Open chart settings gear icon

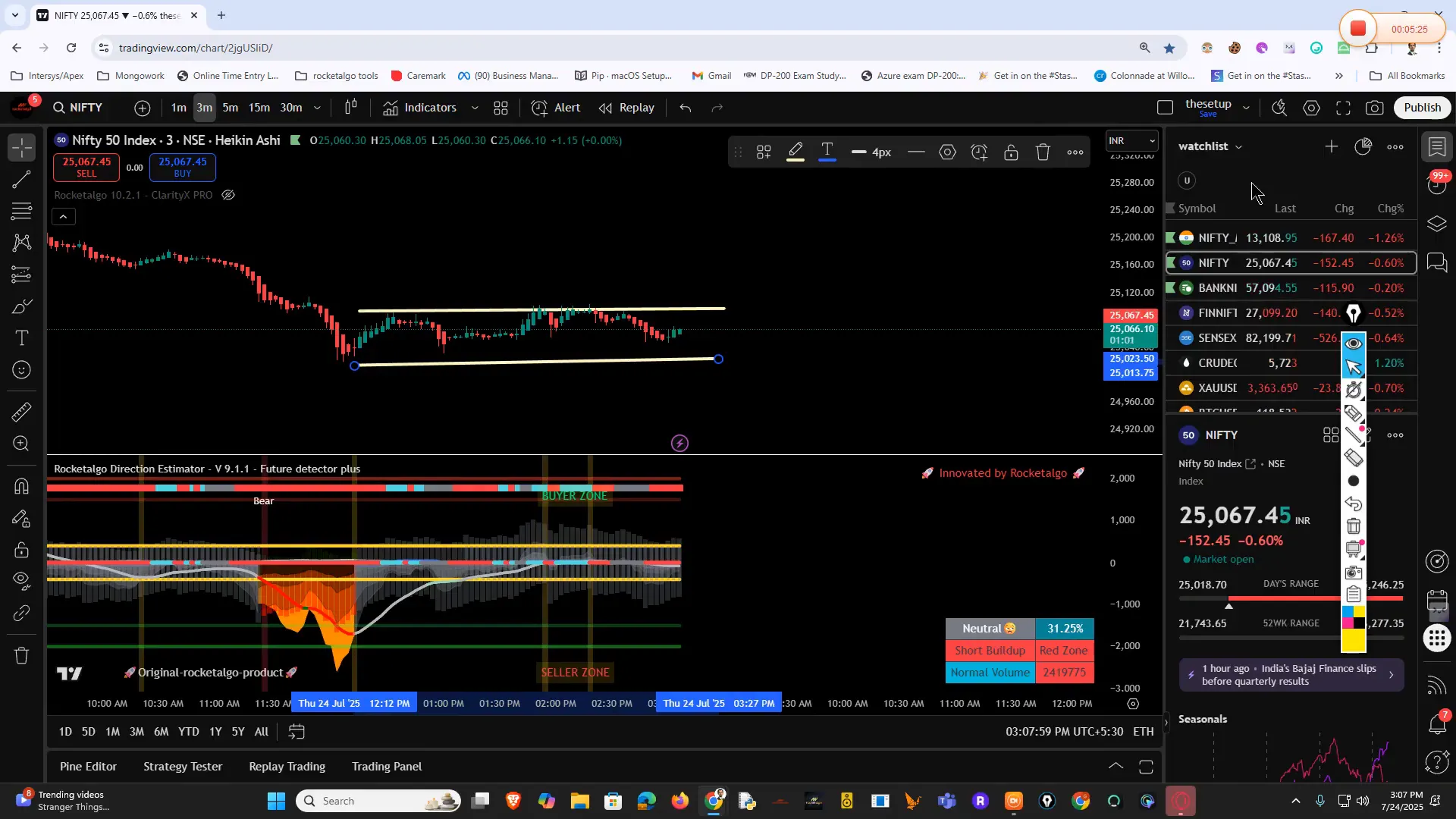point(1311,108)
